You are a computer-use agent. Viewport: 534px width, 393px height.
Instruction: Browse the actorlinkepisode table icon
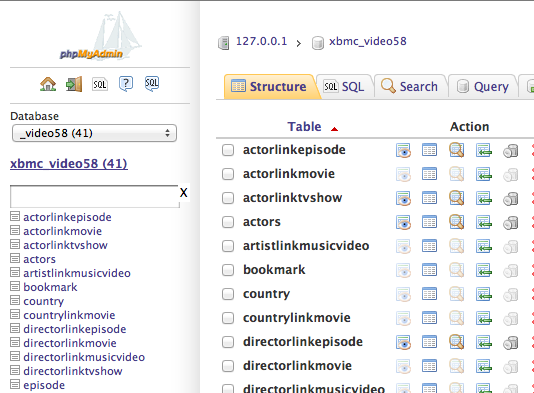[x=403, y=150]
